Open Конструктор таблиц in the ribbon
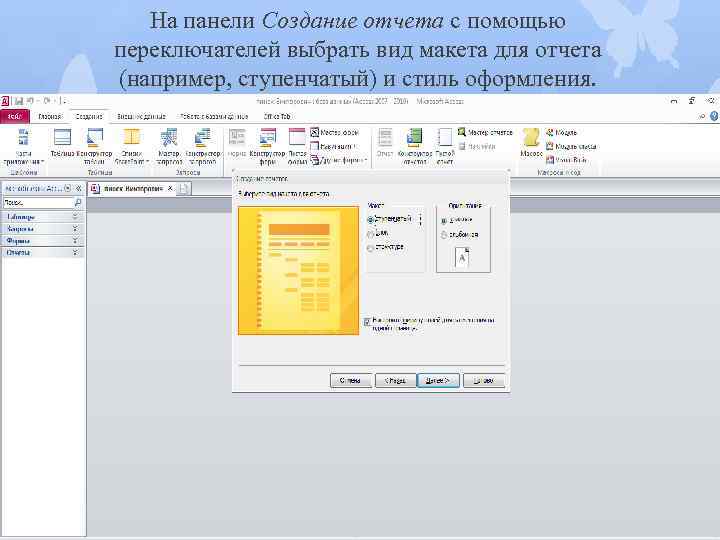The width and height of the screenshot is (720, 540). point(95,146)
